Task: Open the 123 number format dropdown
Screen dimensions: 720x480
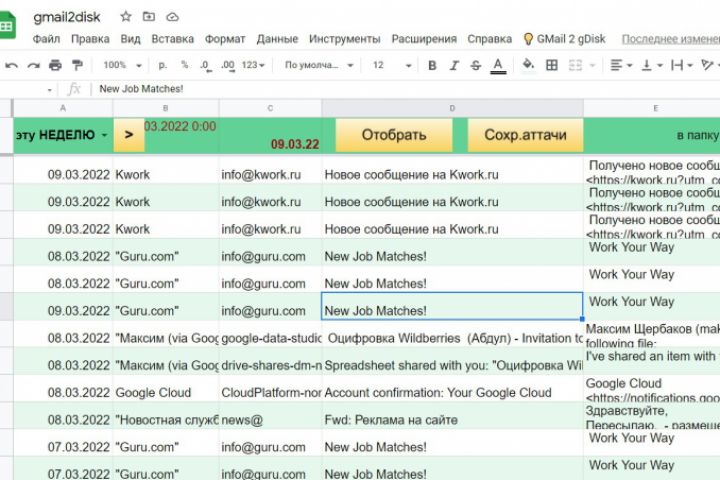Action: coord(253,65)
